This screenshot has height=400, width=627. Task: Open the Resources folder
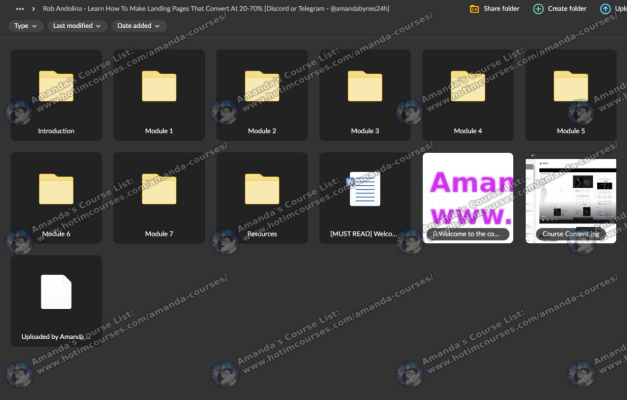point(262,198)
